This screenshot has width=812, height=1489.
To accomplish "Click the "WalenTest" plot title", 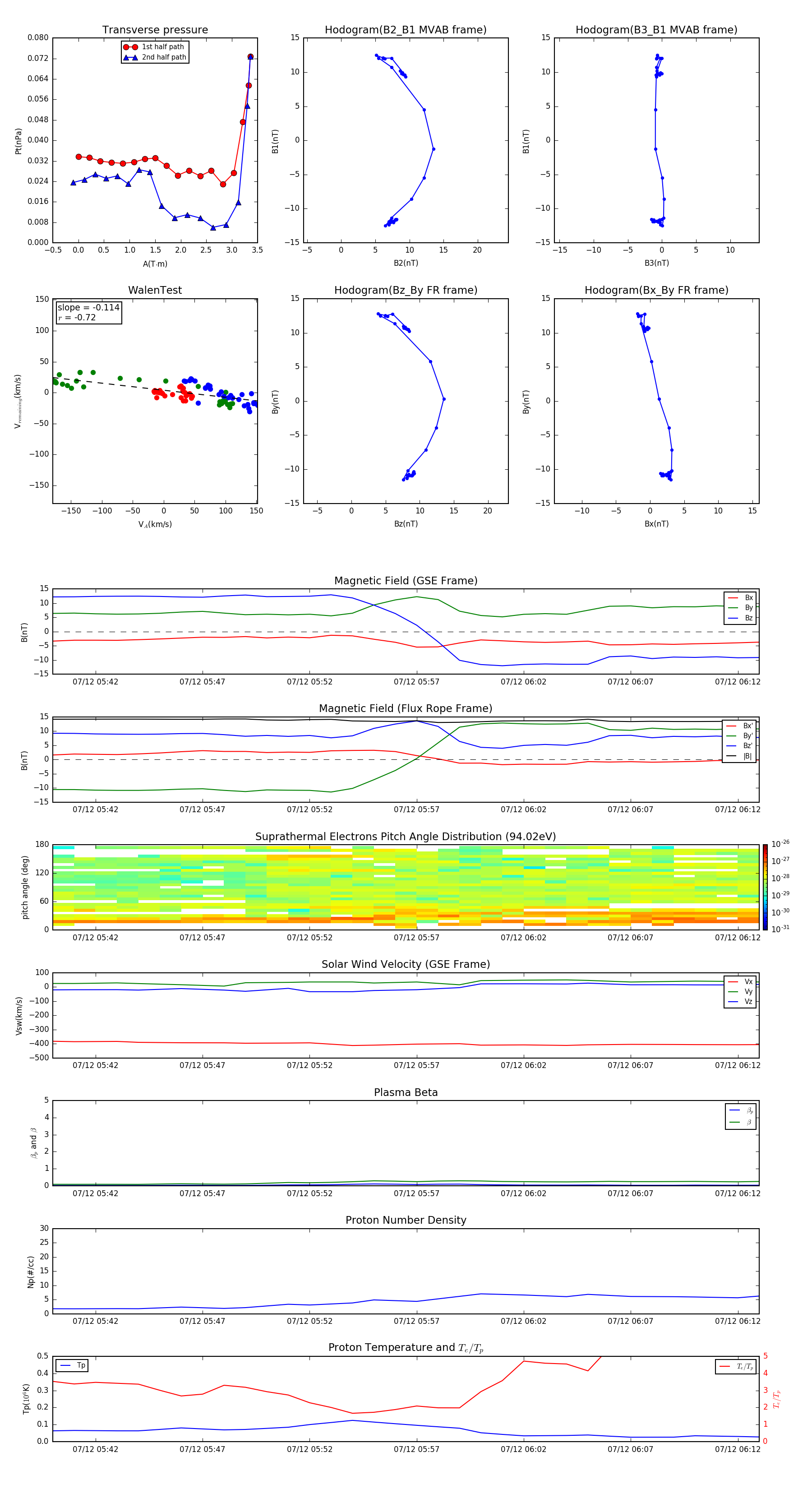I will pyautogui.click(x=155, y=290).
